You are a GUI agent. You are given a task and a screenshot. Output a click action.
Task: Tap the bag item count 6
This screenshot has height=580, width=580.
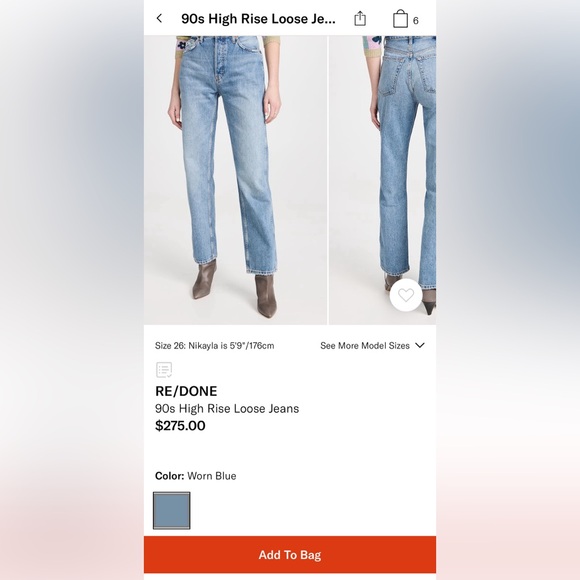[x=415, y=21]
